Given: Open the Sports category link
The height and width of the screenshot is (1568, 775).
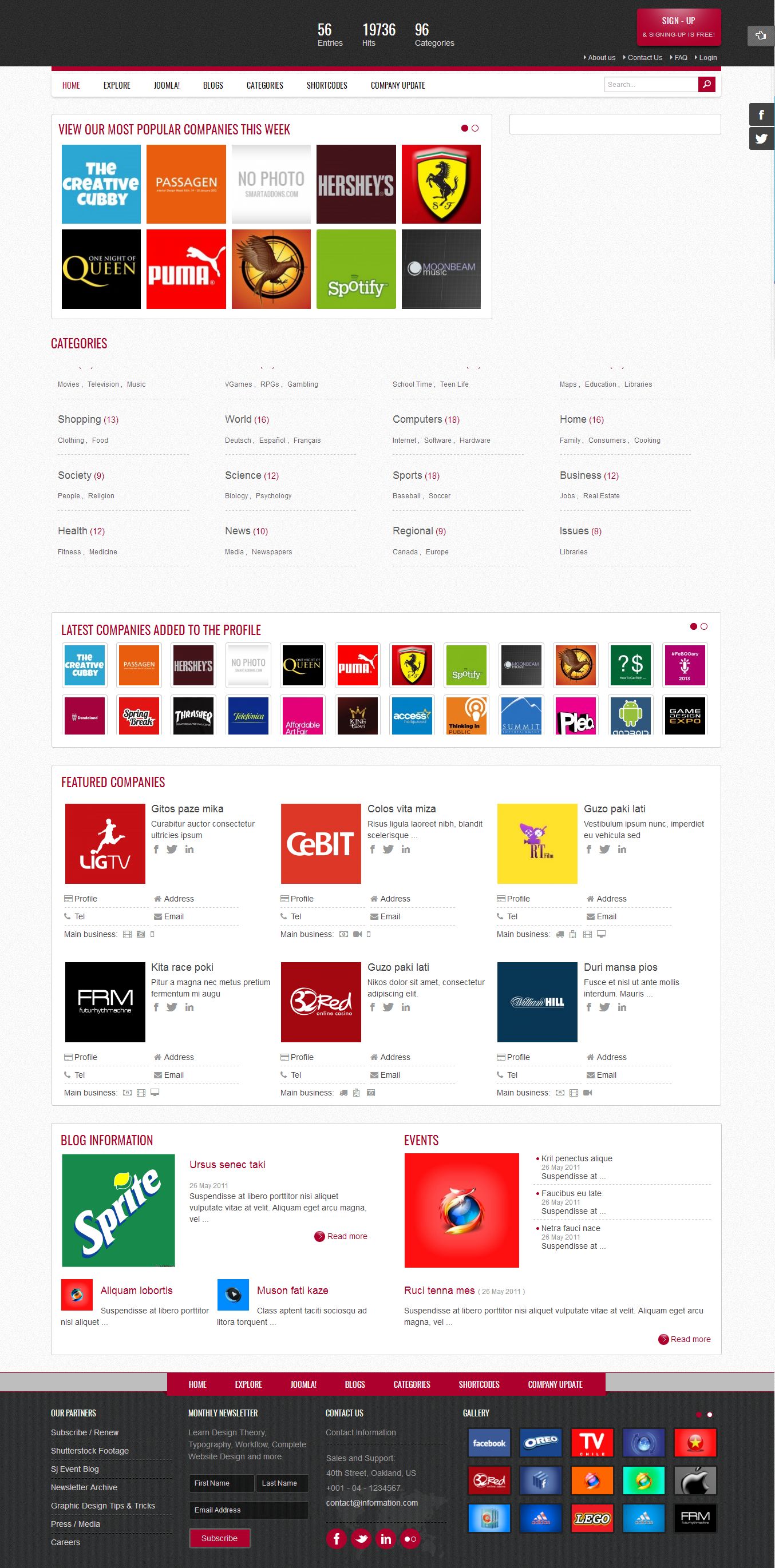Looking at the screenshot, I should pyautogui.click(x=407, y=475).
